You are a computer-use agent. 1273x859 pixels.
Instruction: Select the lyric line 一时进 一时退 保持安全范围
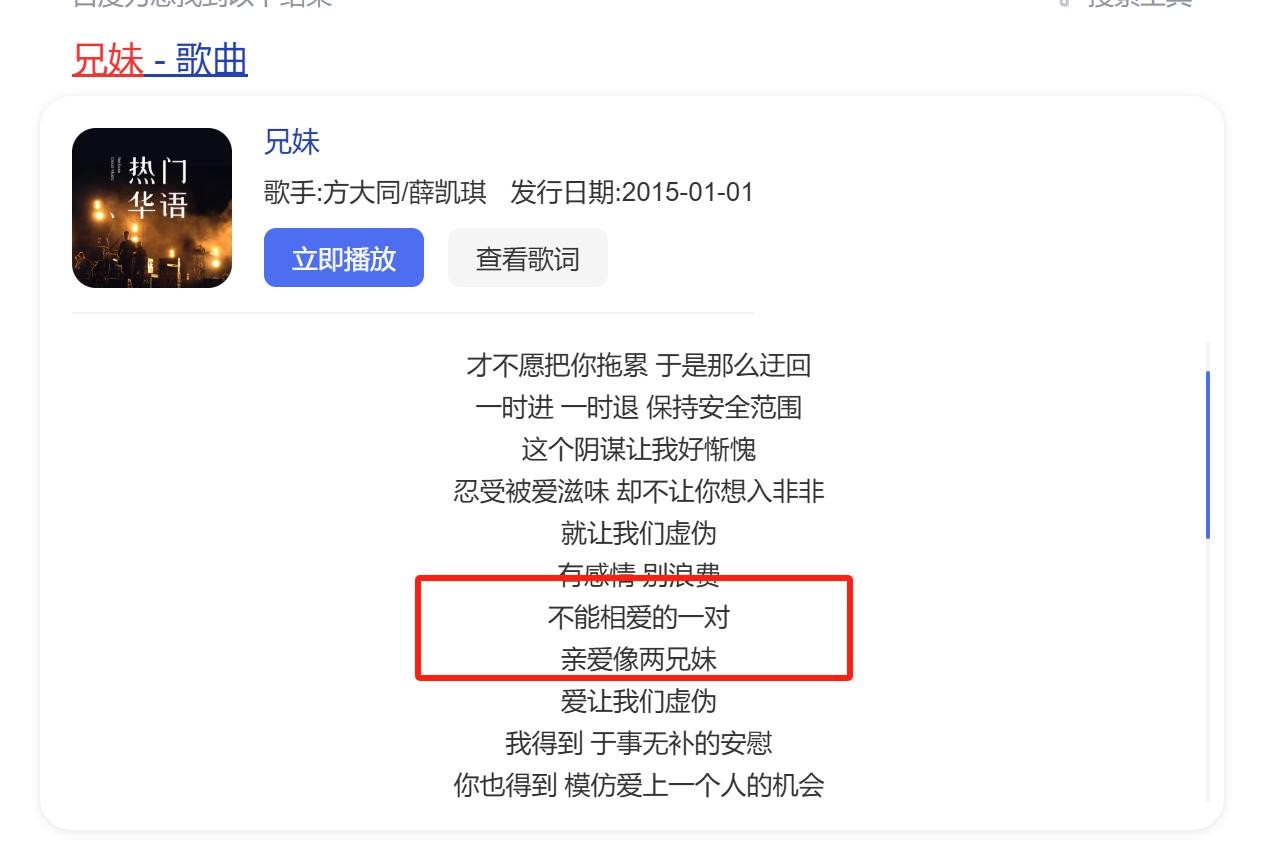(638, 407)
